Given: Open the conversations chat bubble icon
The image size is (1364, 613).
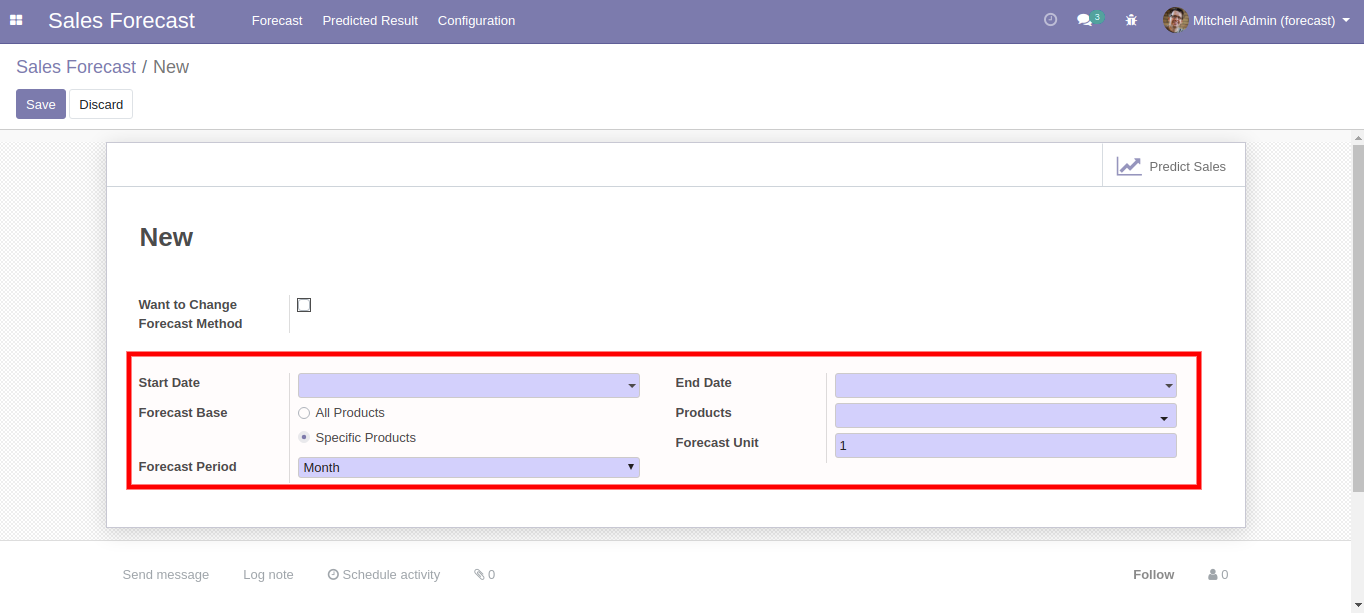Looking at the screenshot, I should click(x=1084, y=20).
